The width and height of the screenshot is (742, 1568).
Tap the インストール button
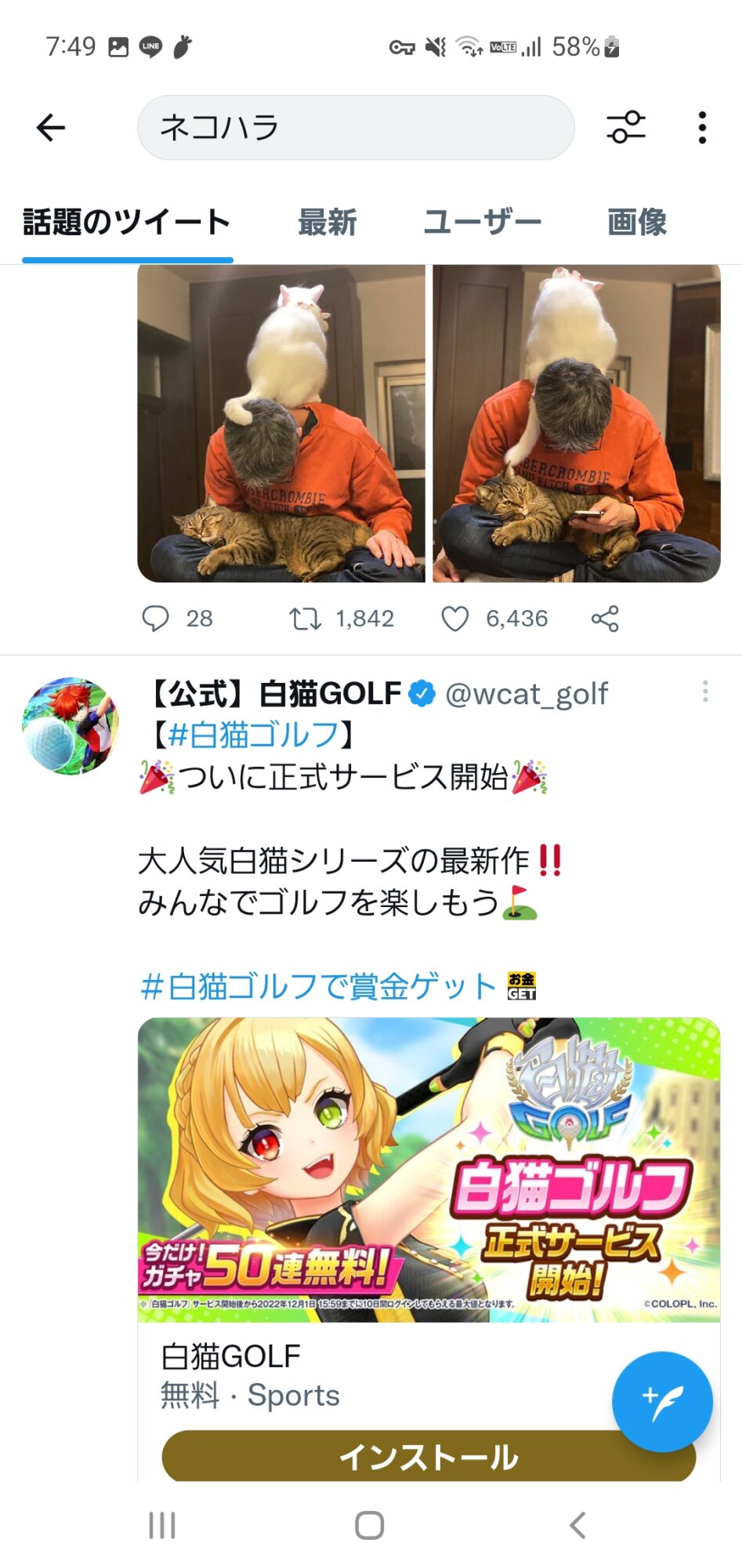(429, 1457)
